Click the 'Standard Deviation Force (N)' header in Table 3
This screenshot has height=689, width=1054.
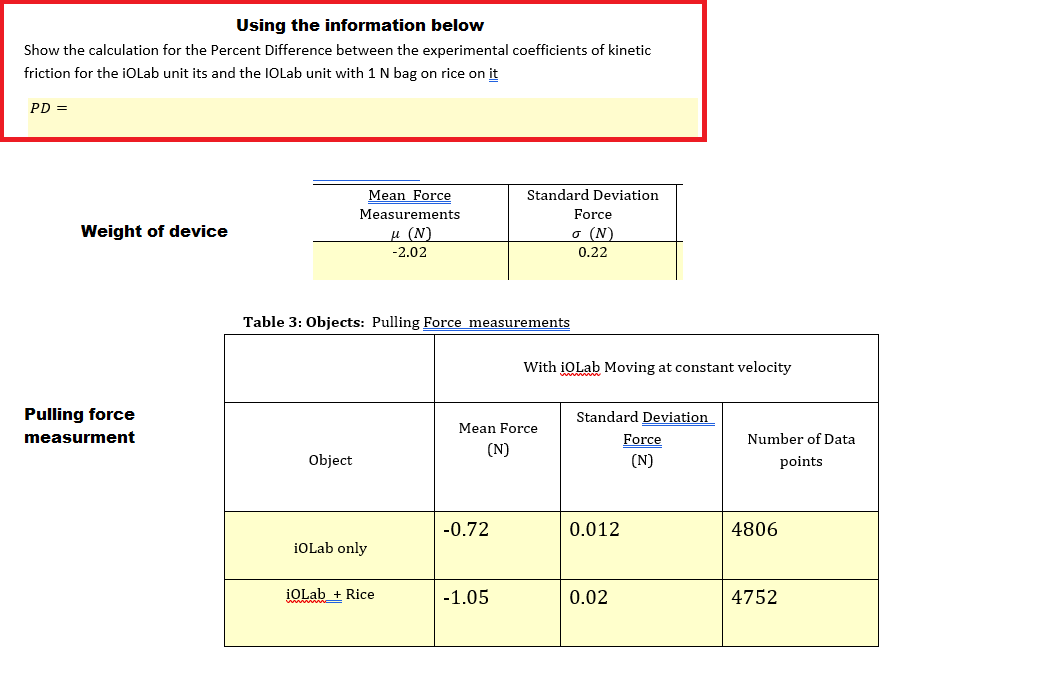coord(642,438)
